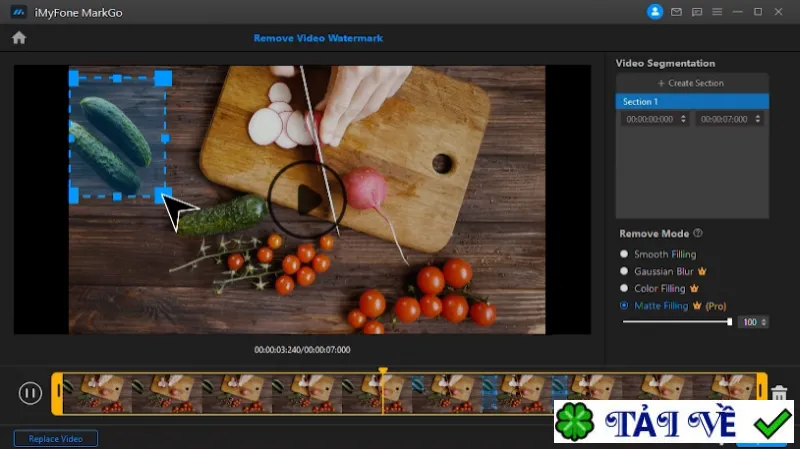This screenshot has height=449, width=800.
Task: Select the Gaussian Blur radio option
Action: 623,271
